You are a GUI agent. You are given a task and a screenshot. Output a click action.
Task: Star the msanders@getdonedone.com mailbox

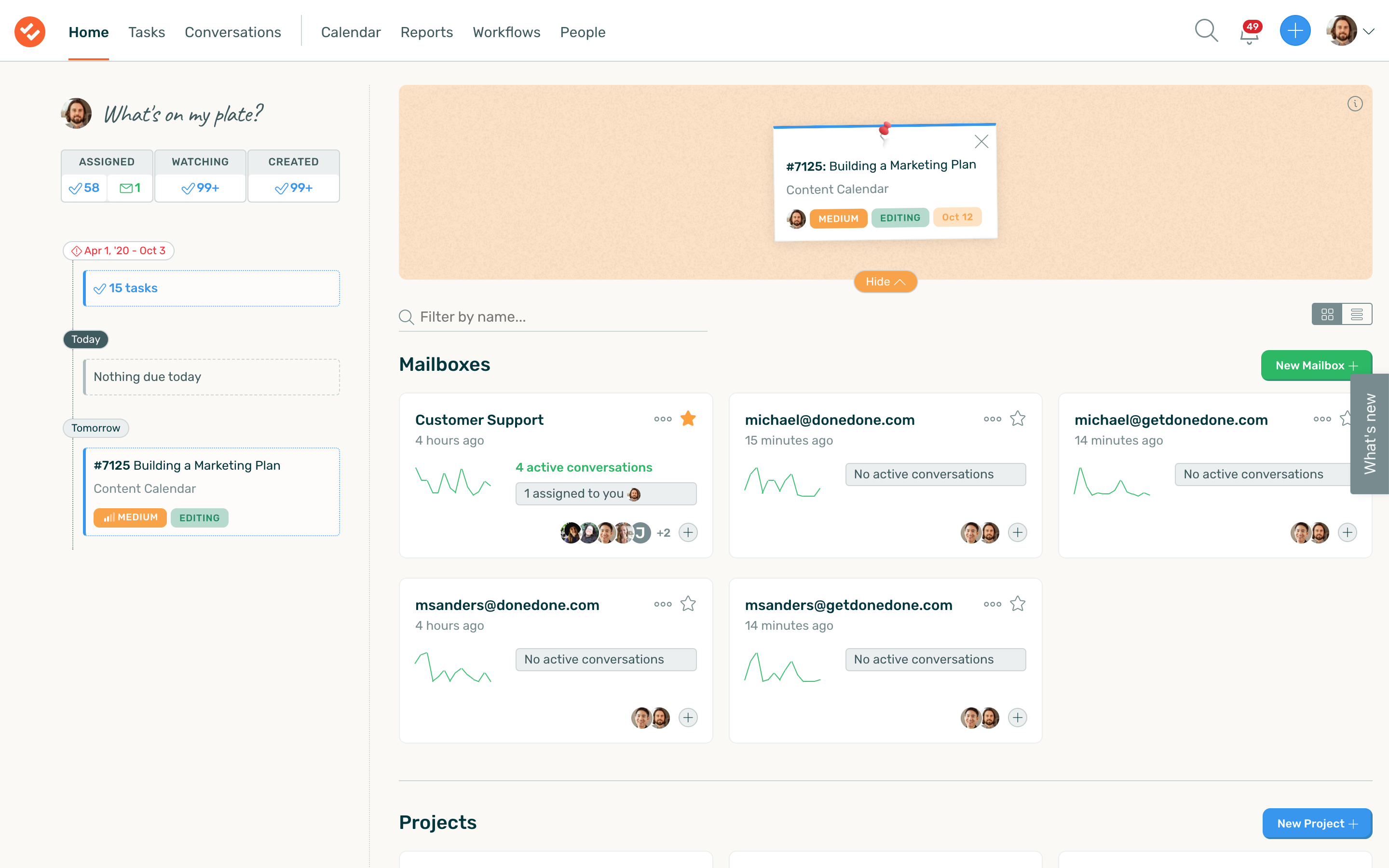tap(1018, 604)
